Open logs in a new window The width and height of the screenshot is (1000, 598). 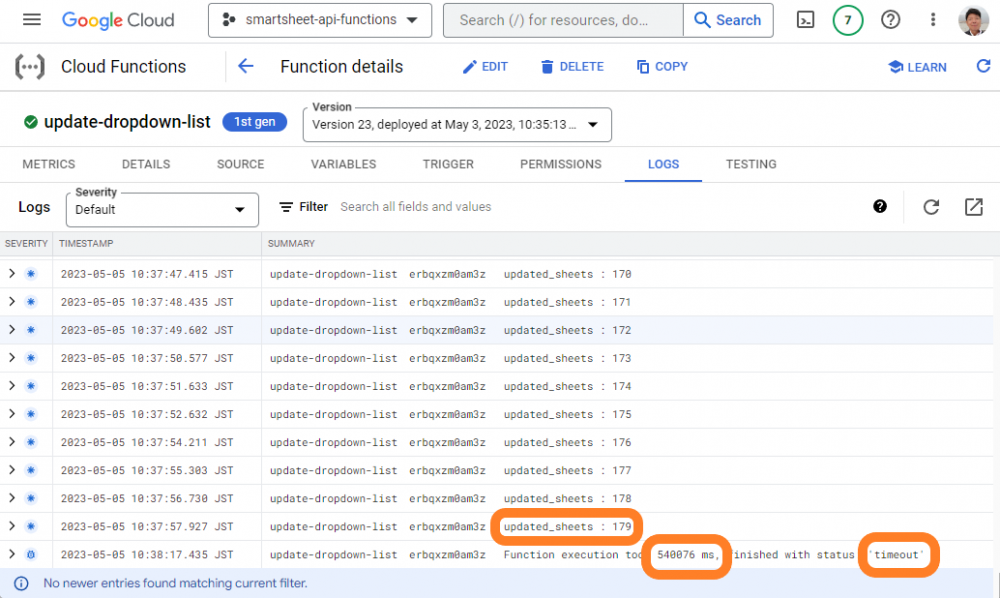click(973, 206)
